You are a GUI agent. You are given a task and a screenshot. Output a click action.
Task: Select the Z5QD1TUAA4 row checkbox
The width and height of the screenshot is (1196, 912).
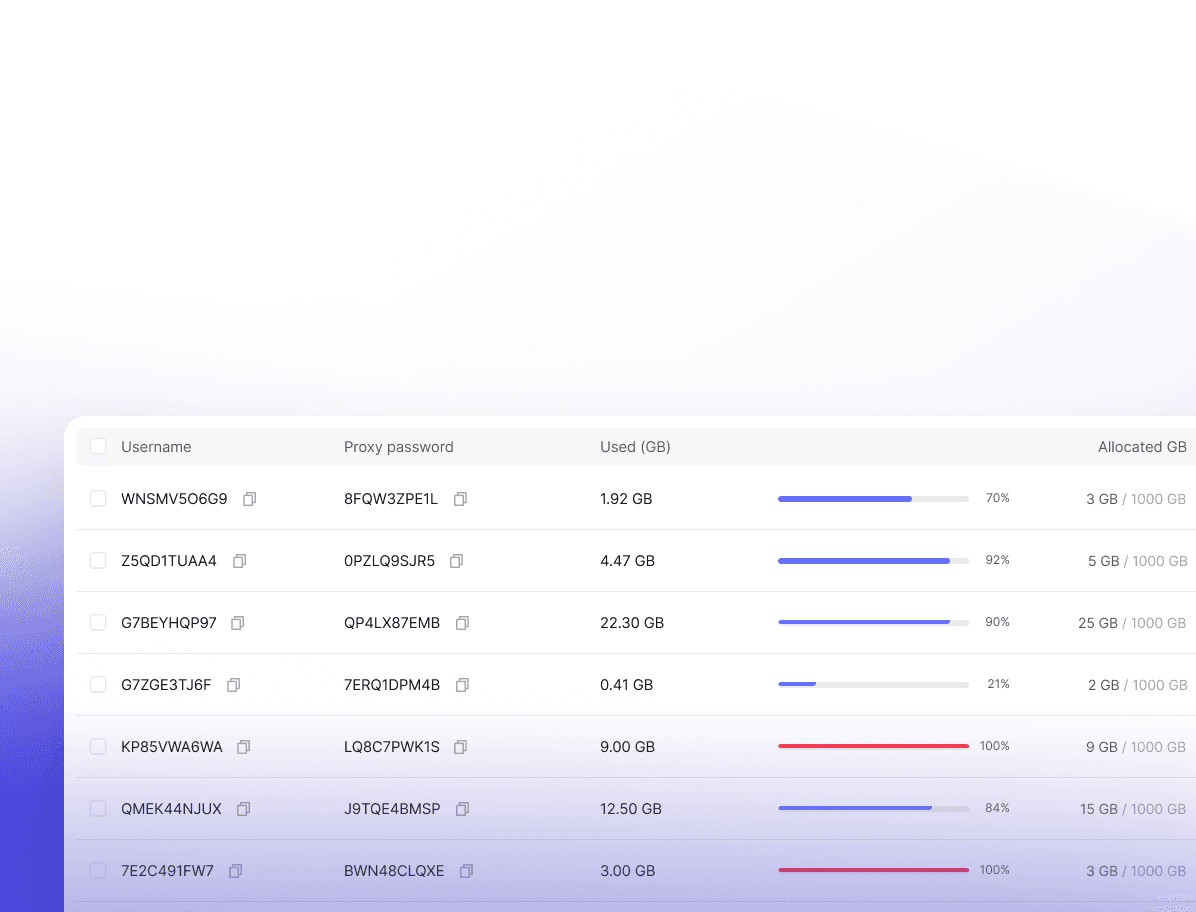tap(98, 560)
